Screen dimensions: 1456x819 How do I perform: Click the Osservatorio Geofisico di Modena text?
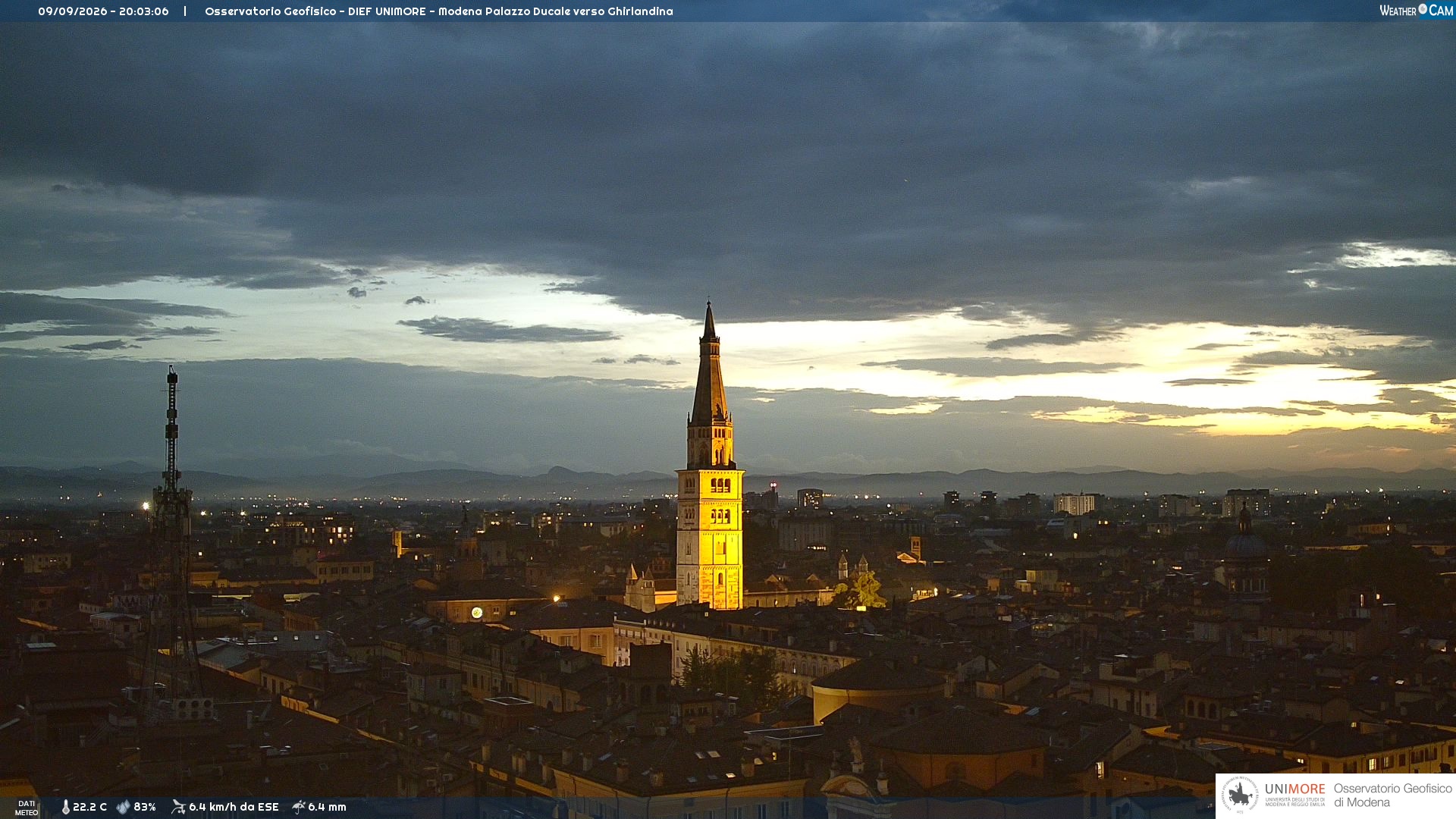pos(1392,795)
